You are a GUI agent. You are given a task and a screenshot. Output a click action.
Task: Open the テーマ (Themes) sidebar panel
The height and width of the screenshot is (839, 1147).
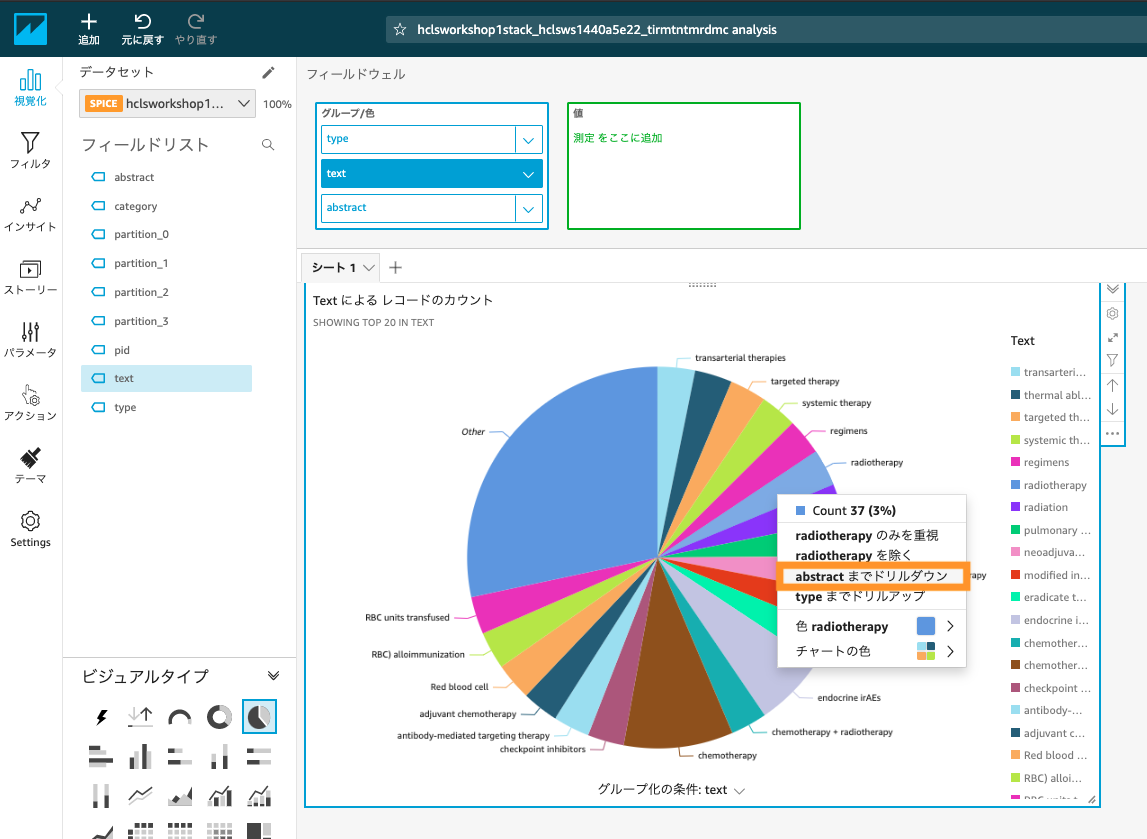[30, 466]
